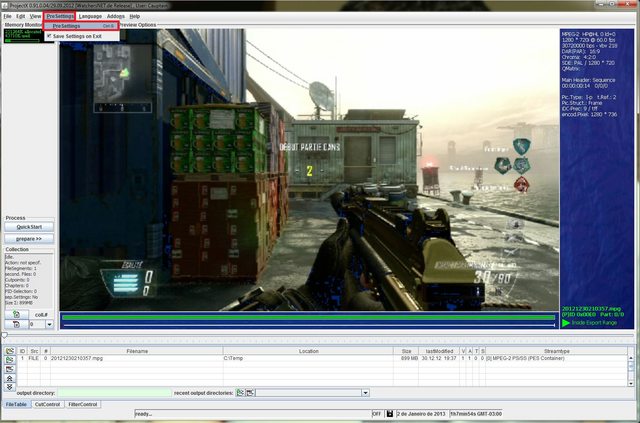The width and height of the screenshot is (640, 423).
Task: Click the Src column header
Action: coord(34,351)
